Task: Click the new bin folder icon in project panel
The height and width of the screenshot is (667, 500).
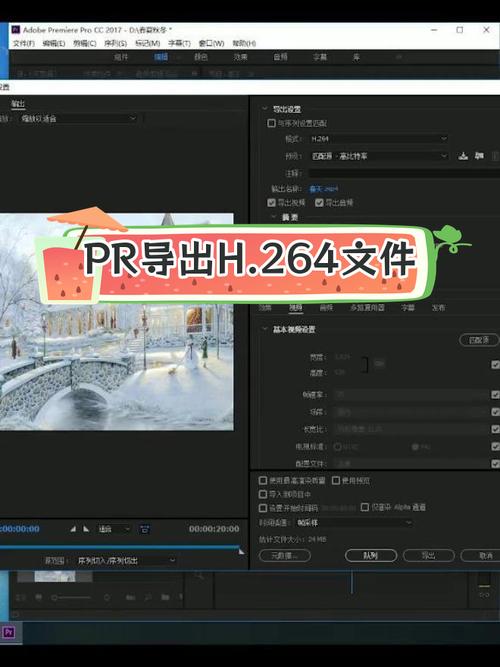Action: pyautogui.click(x=165, y=597)
